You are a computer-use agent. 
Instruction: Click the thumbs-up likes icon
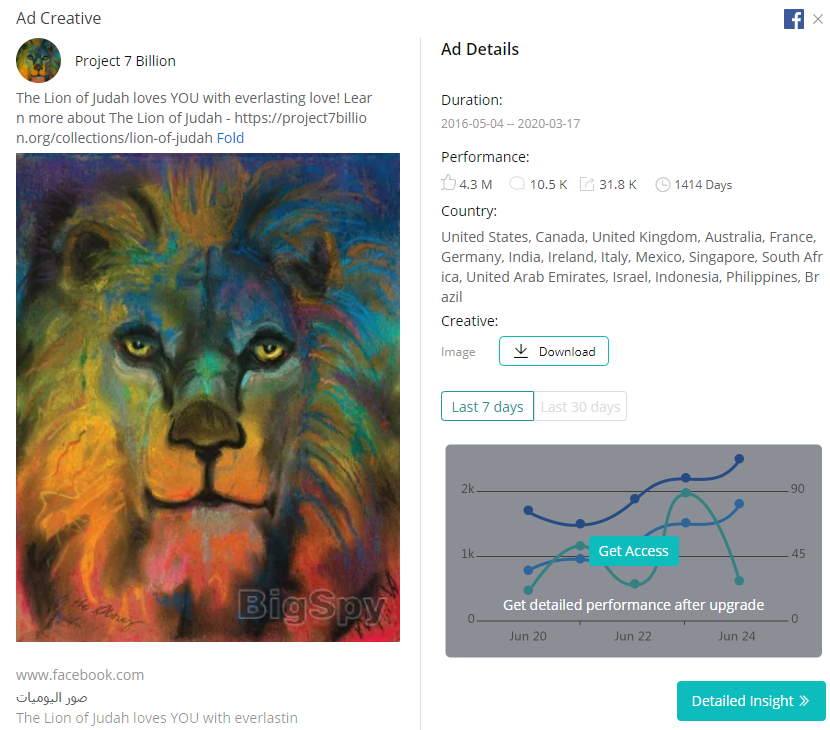448,183
